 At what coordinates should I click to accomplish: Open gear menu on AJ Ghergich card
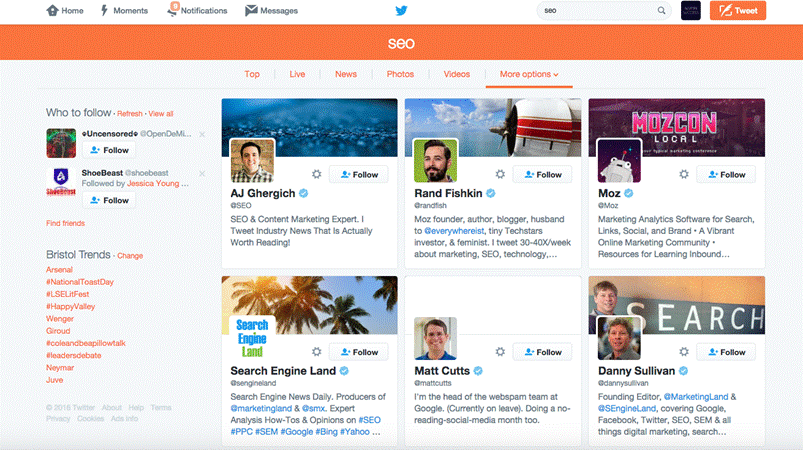tap(316, 174)
